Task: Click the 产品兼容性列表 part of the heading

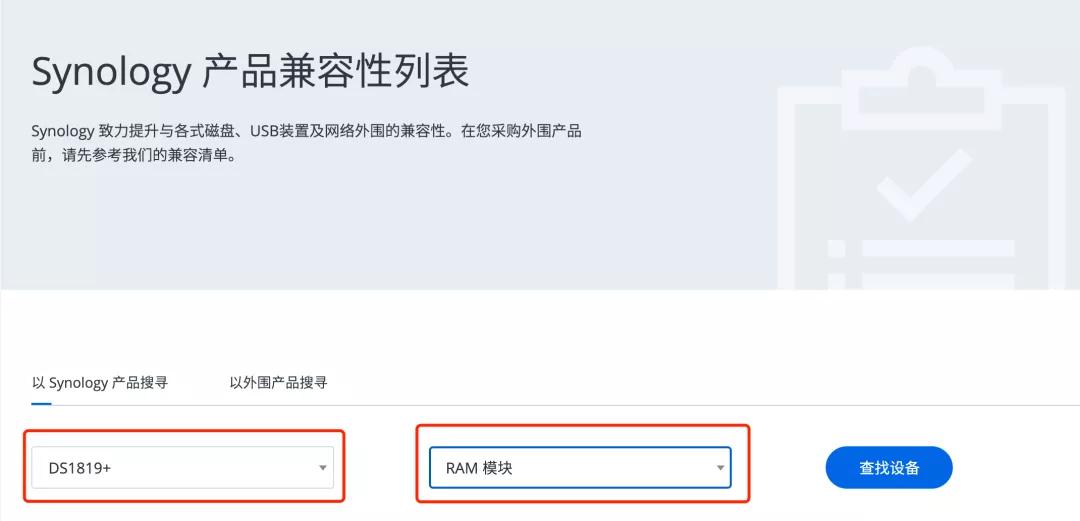Action: 336,72
